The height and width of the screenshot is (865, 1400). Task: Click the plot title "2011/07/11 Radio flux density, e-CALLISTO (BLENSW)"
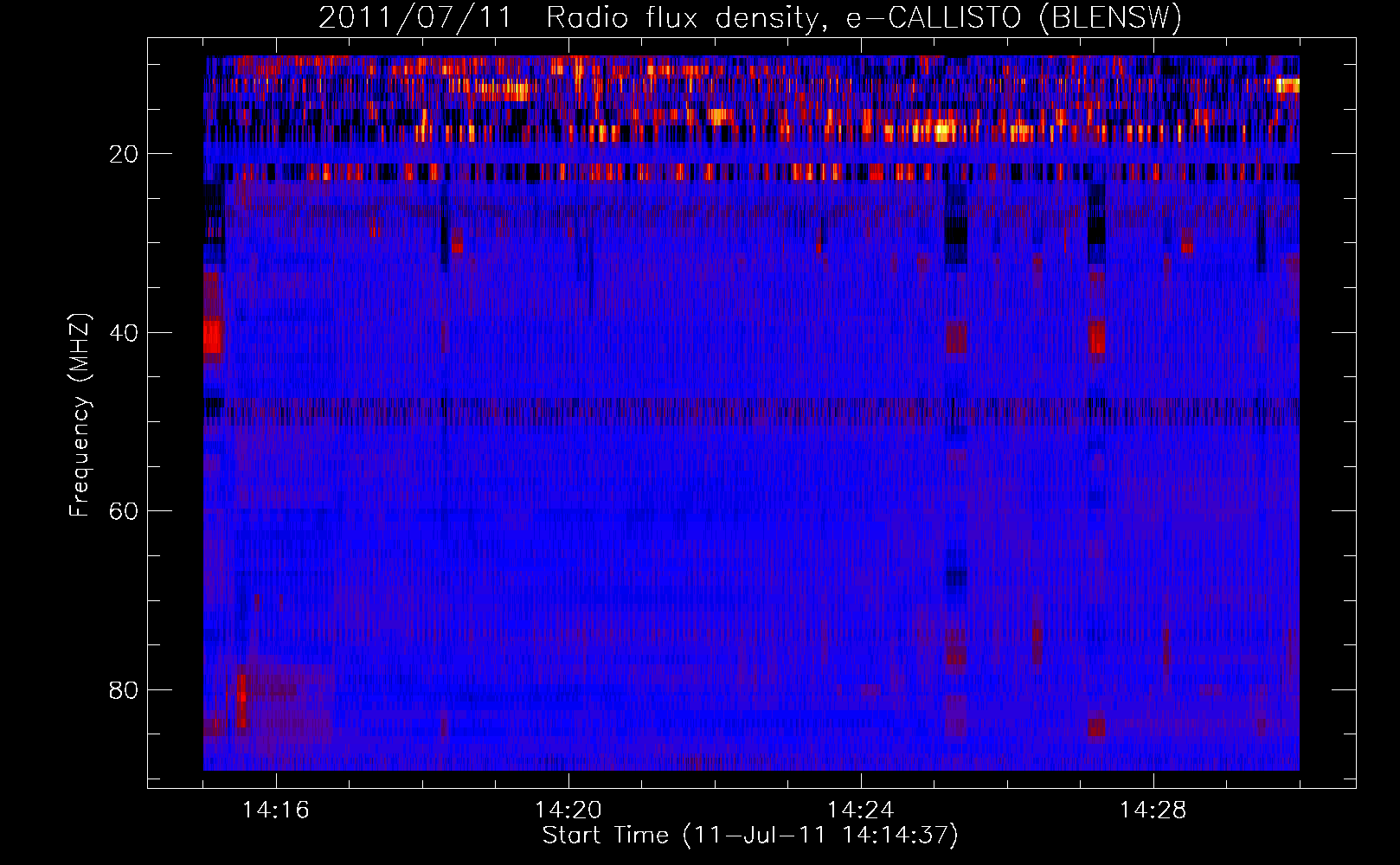point(750,18)
